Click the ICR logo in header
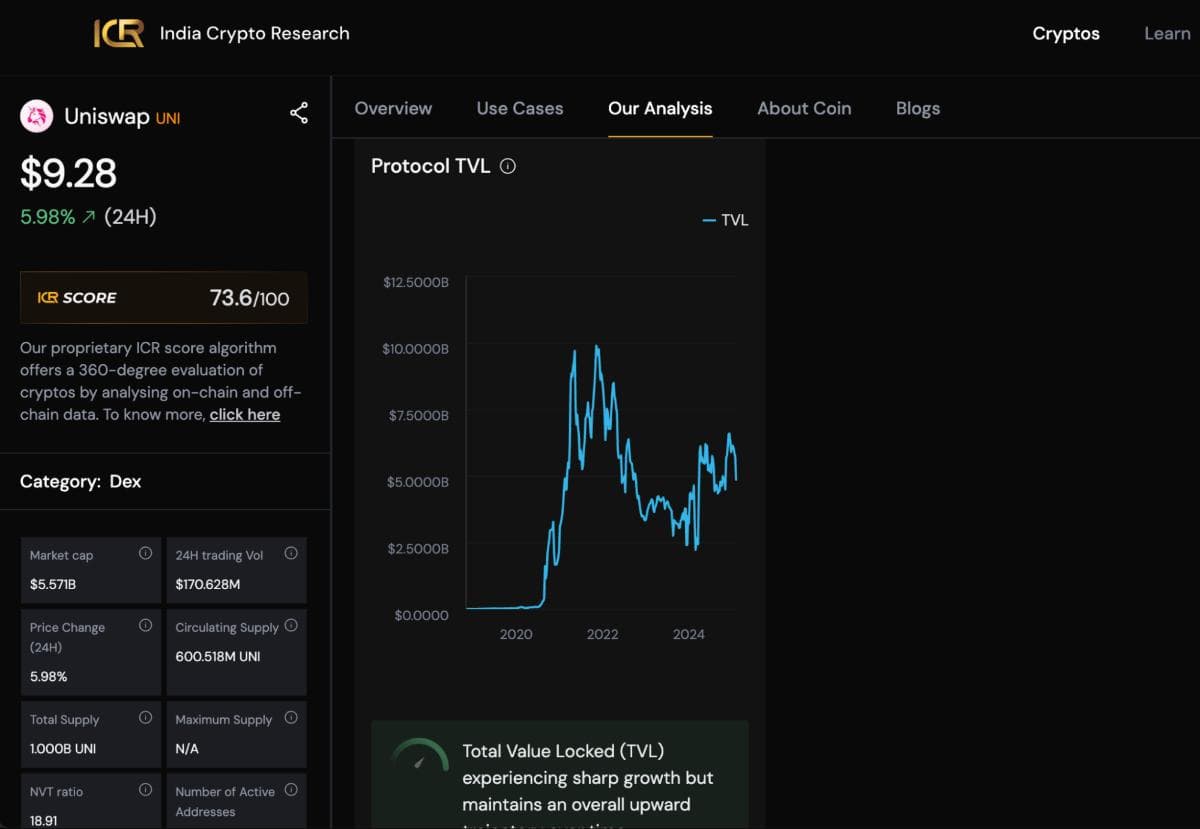The height and width of the screenshot is (829, 1200). pos(119,34)
